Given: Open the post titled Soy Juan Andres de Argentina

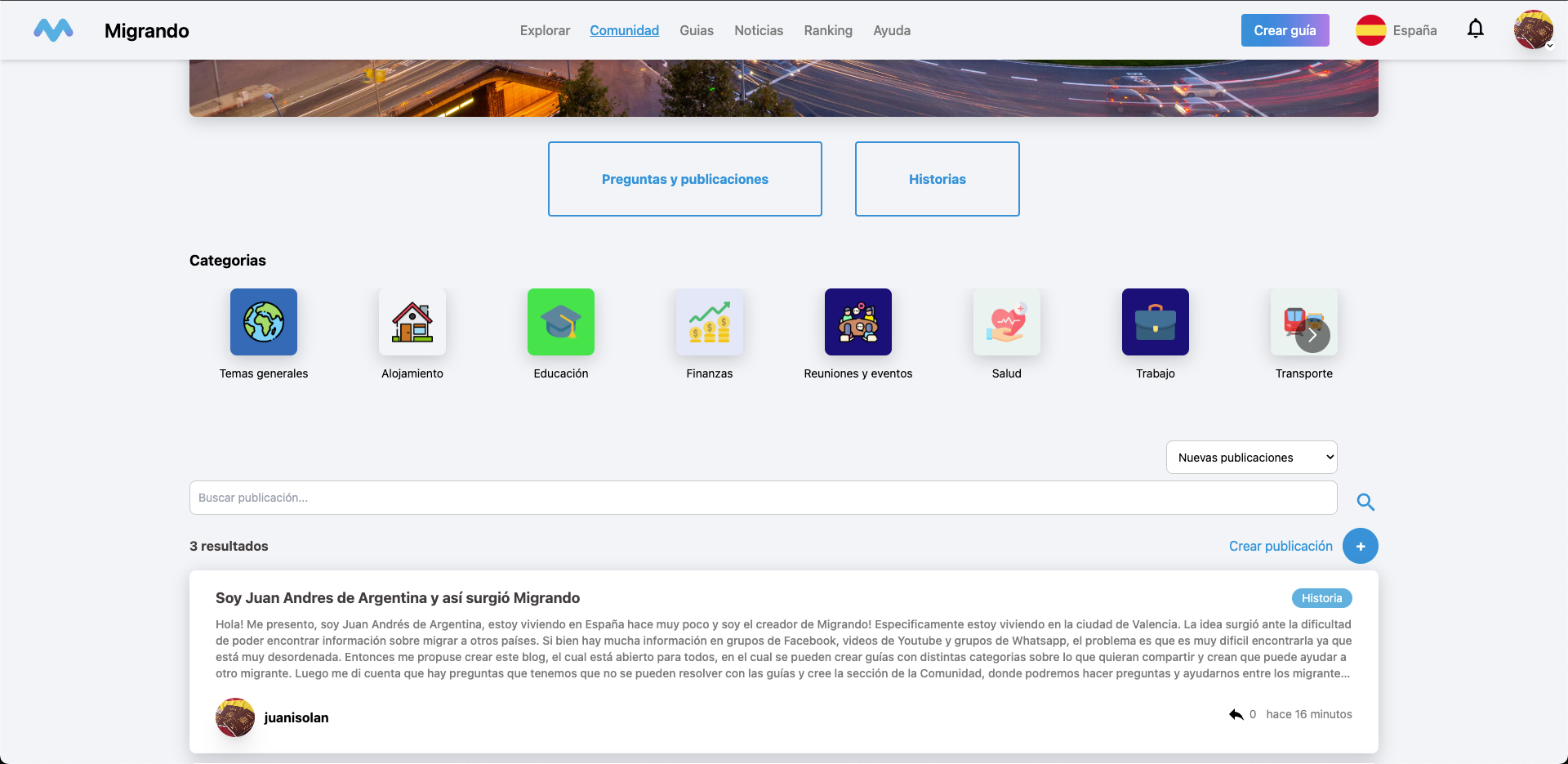Looking at the screenshot, I should click(x=398, y=598).
